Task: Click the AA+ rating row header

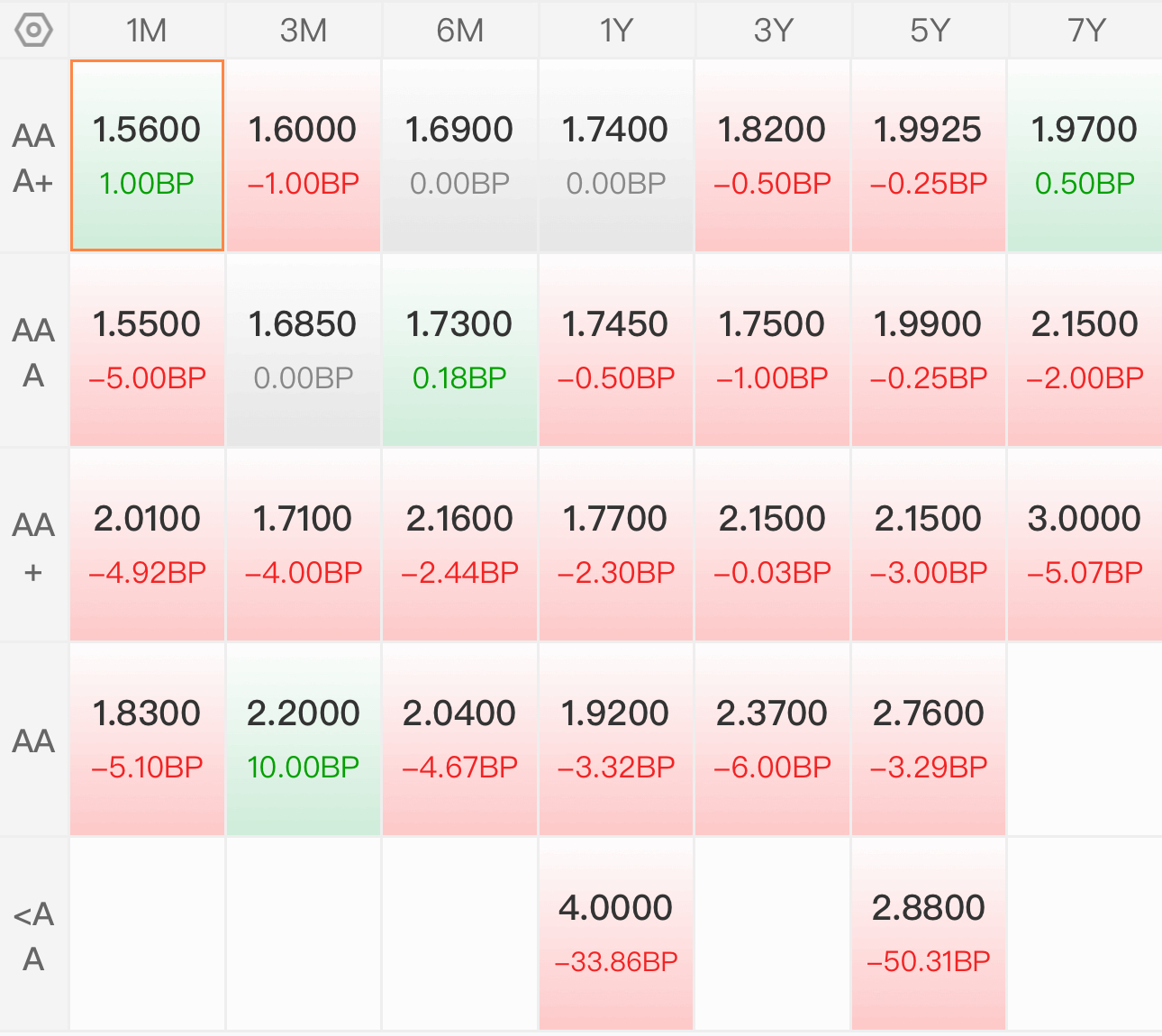Action: 33,547
